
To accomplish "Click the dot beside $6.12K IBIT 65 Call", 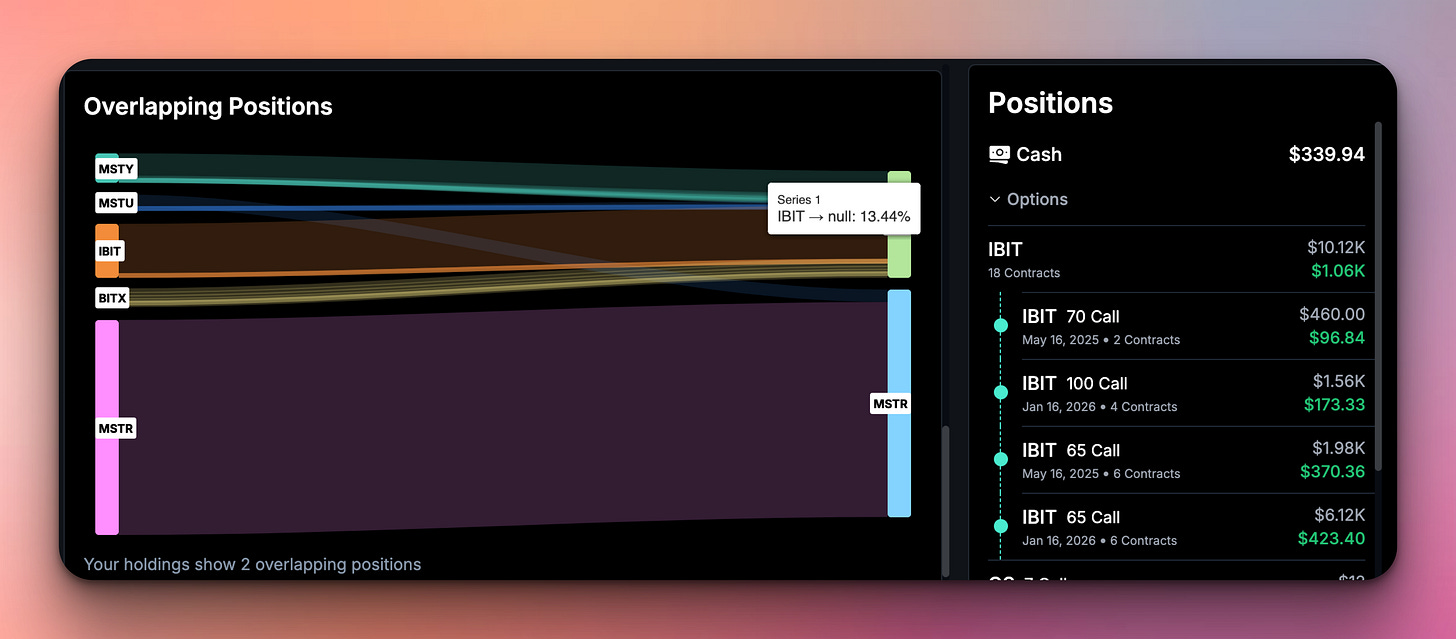I will pyautogui.click(x=1000, y=526).
